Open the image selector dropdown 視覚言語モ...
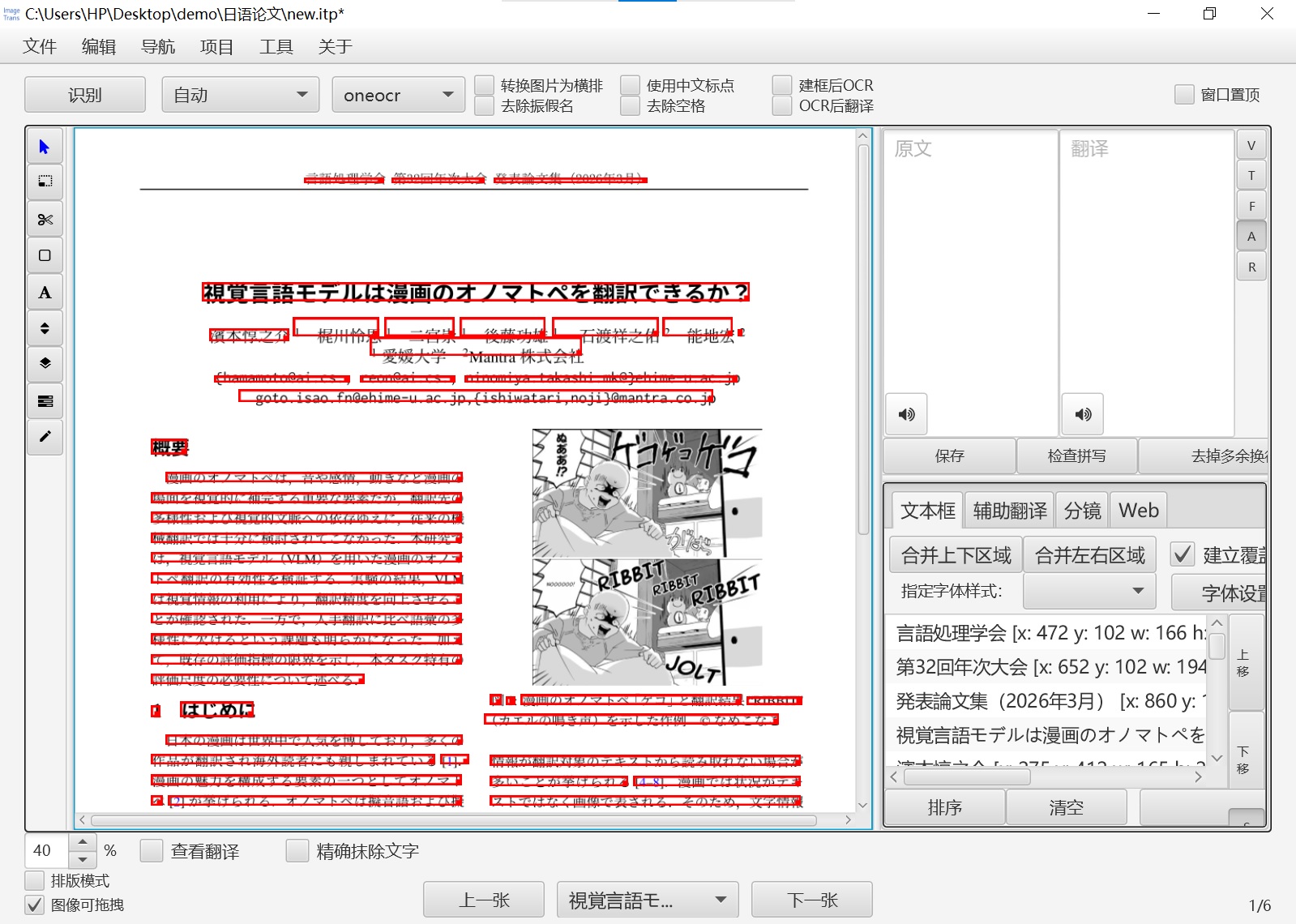Screen dimensions: 1296x924 pos(648,900)
